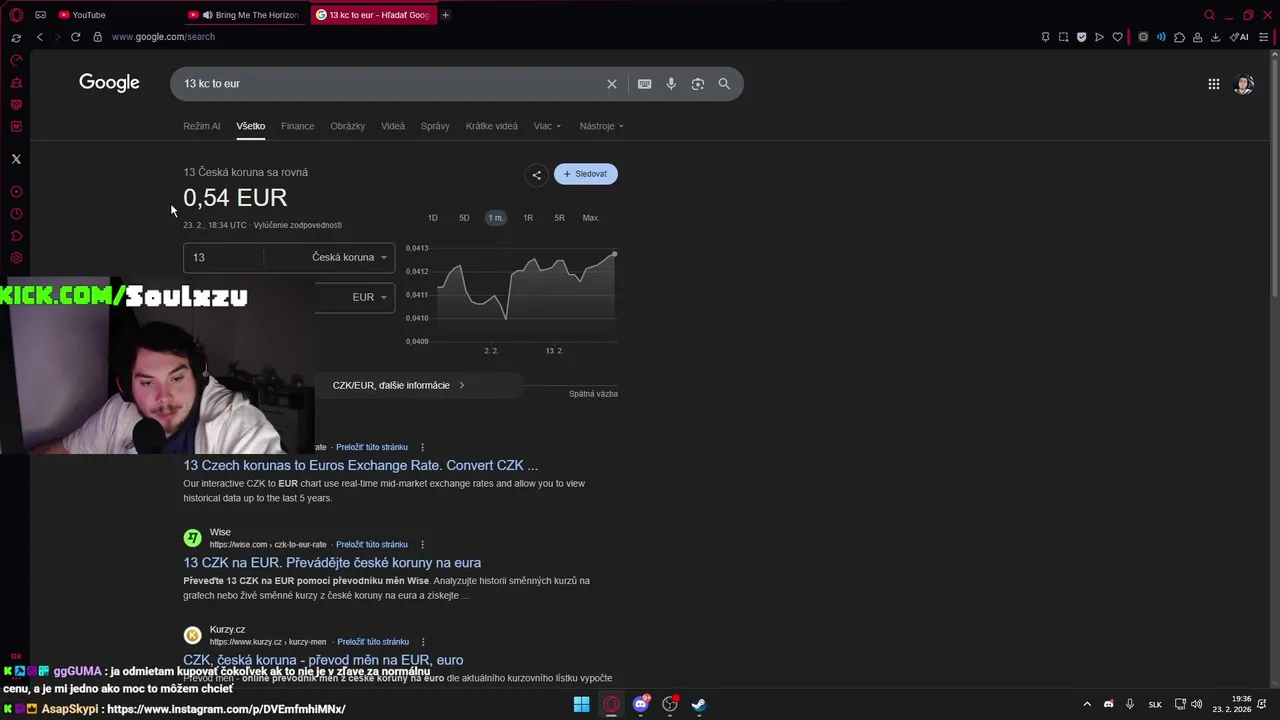
Task: Click Spätná väzba feedback link
Action: pyautogui.click(x=593, y=394)
